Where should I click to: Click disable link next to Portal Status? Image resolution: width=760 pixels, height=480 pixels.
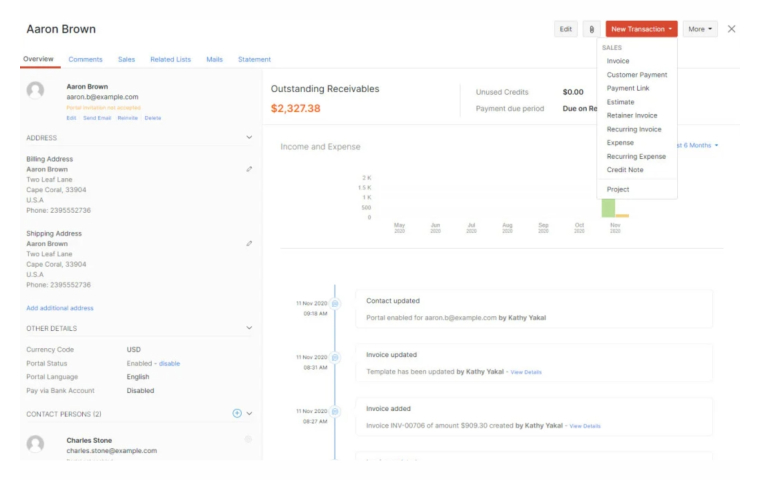click(169, 363)
